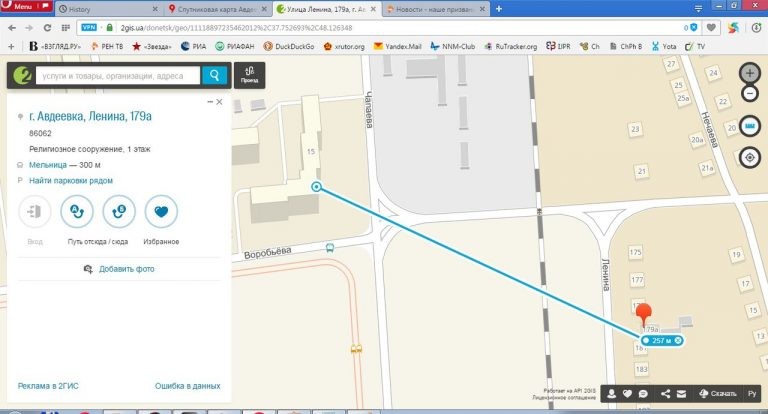Click the 2GIS search magnifier button

(214, 75)
